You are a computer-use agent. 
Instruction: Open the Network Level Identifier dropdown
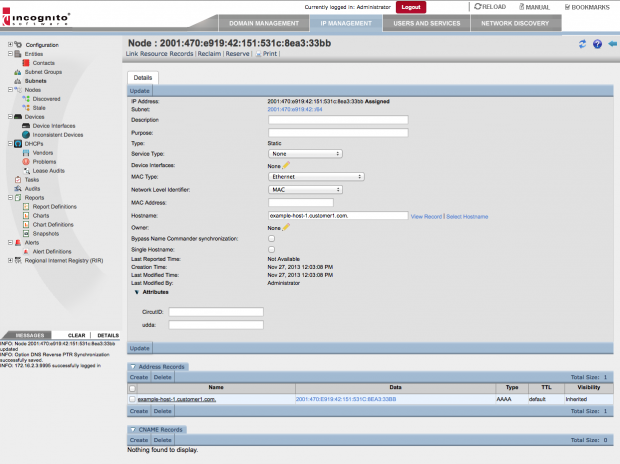click(x=305, y=190)
